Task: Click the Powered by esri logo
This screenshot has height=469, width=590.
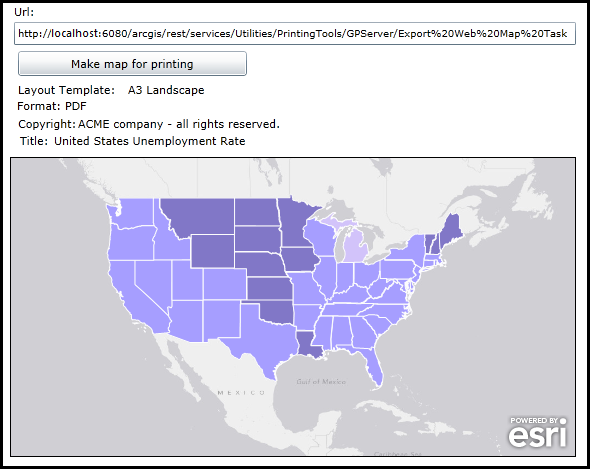Action: point(538,432)
